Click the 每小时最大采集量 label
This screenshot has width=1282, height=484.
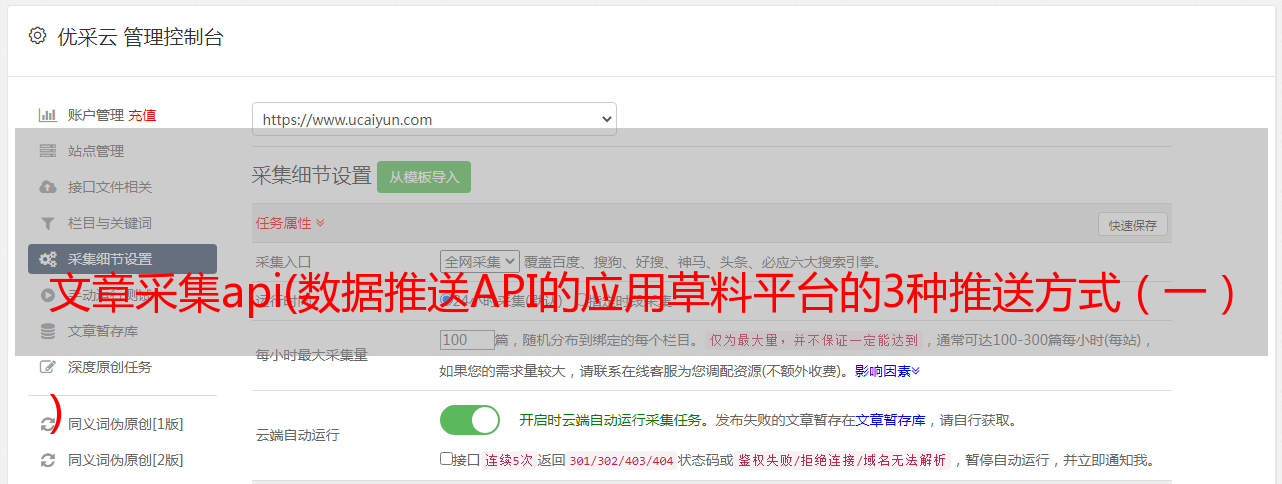coord(312,355)
